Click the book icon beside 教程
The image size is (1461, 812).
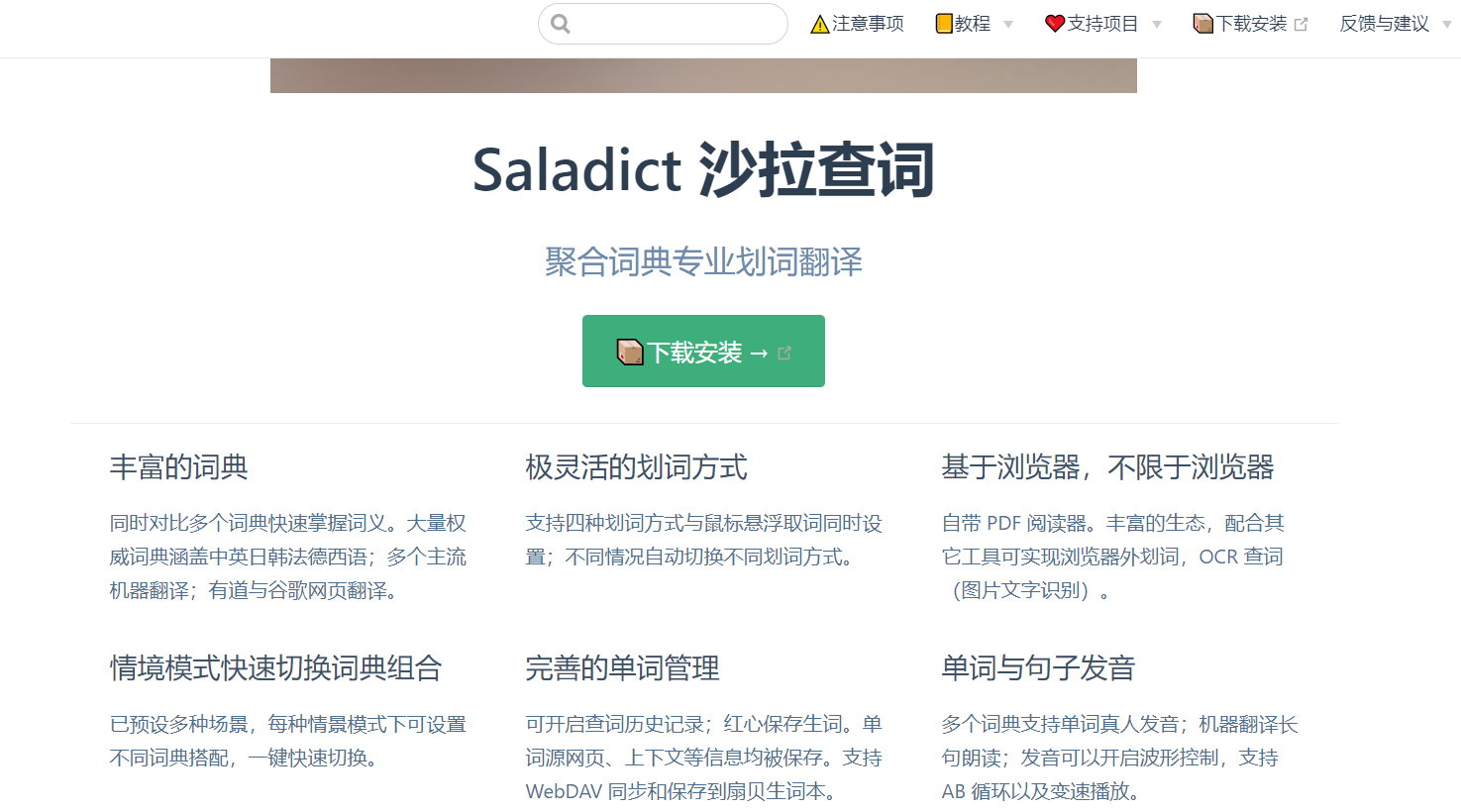point(944,24)
